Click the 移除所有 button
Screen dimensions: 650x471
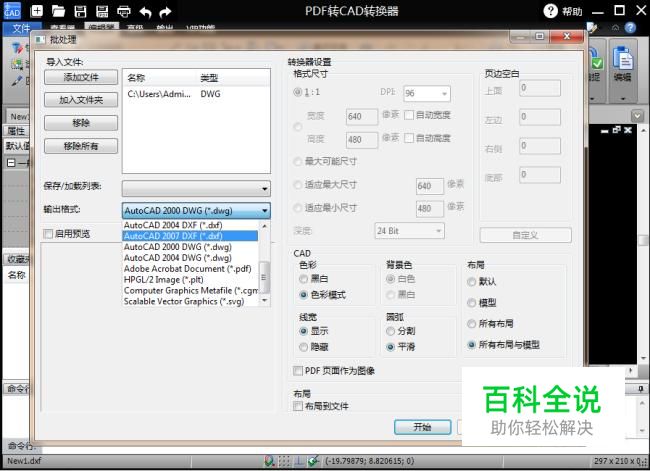[x=81, y=146]
